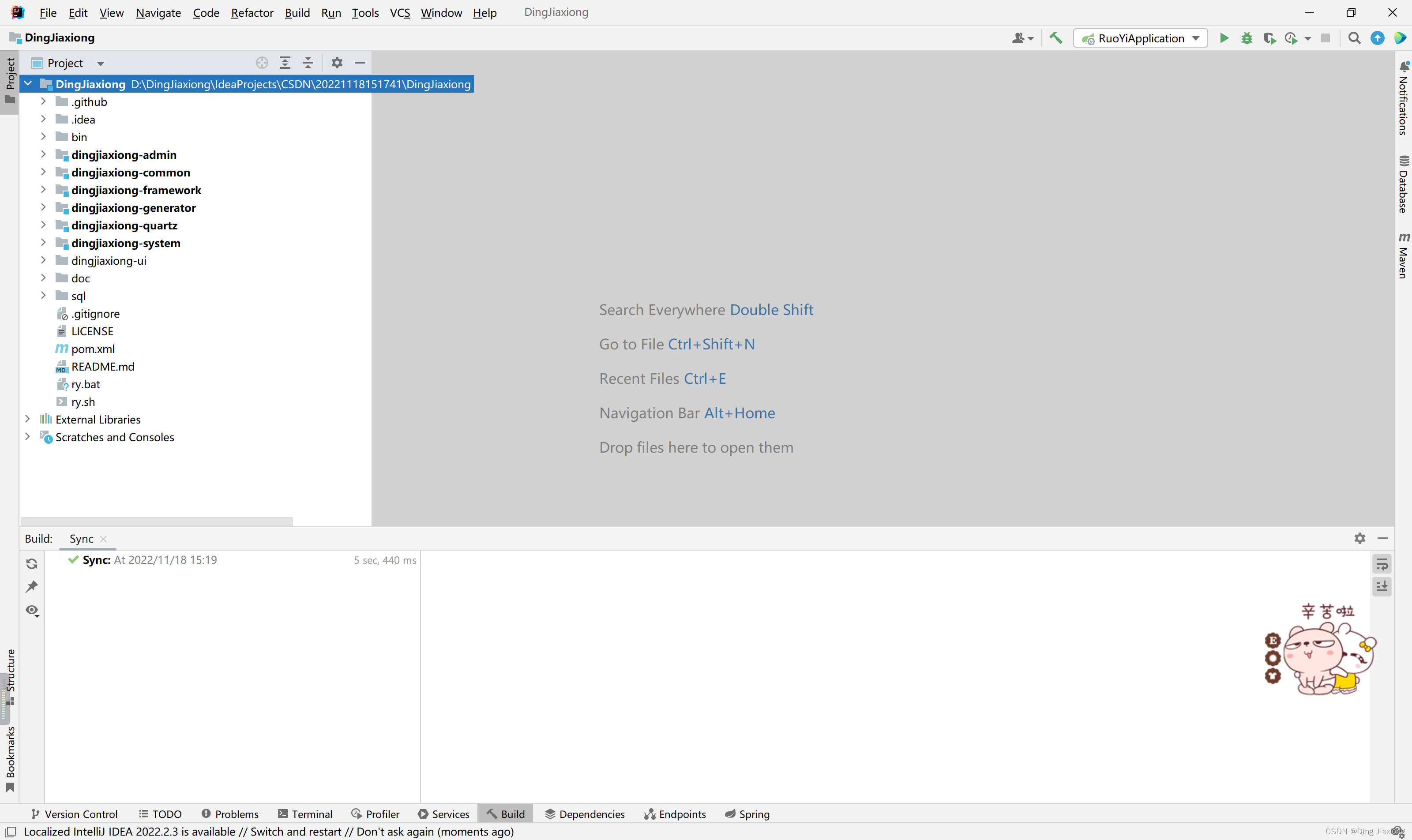Expand the dingjiaxiong-ui folder
This screenshot has width=1412, height=840.
[43, 260]
